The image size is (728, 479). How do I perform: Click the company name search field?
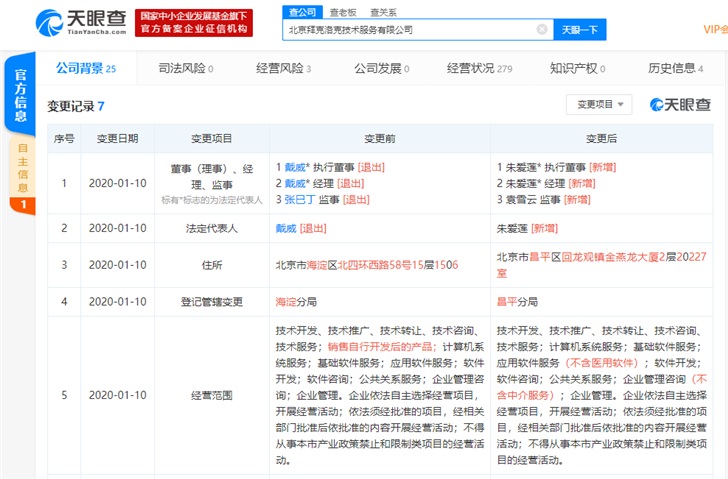click(x=410, y=30)
